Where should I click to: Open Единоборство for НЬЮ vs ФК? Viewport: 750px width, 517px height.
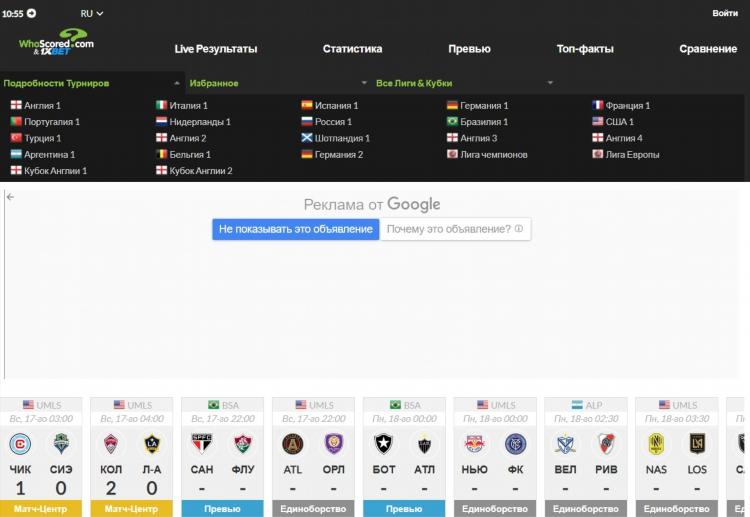point(495,508)
